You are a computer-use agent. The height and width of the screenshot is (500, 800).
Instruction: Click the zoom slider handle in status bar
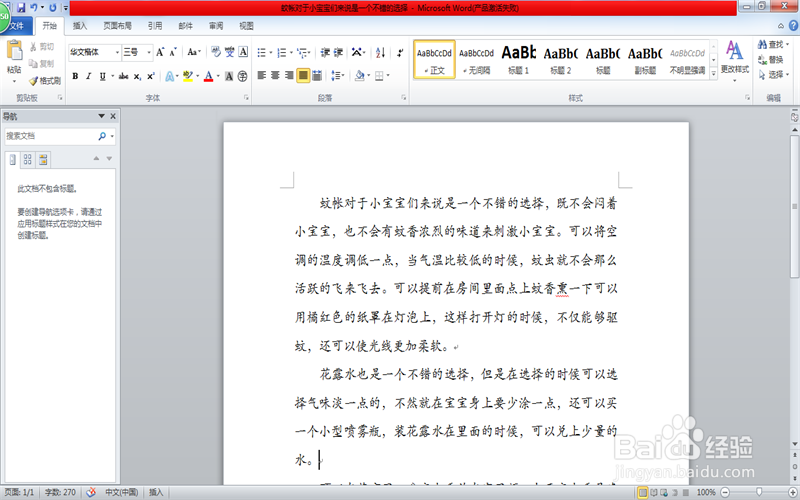[x=759, y=492]
